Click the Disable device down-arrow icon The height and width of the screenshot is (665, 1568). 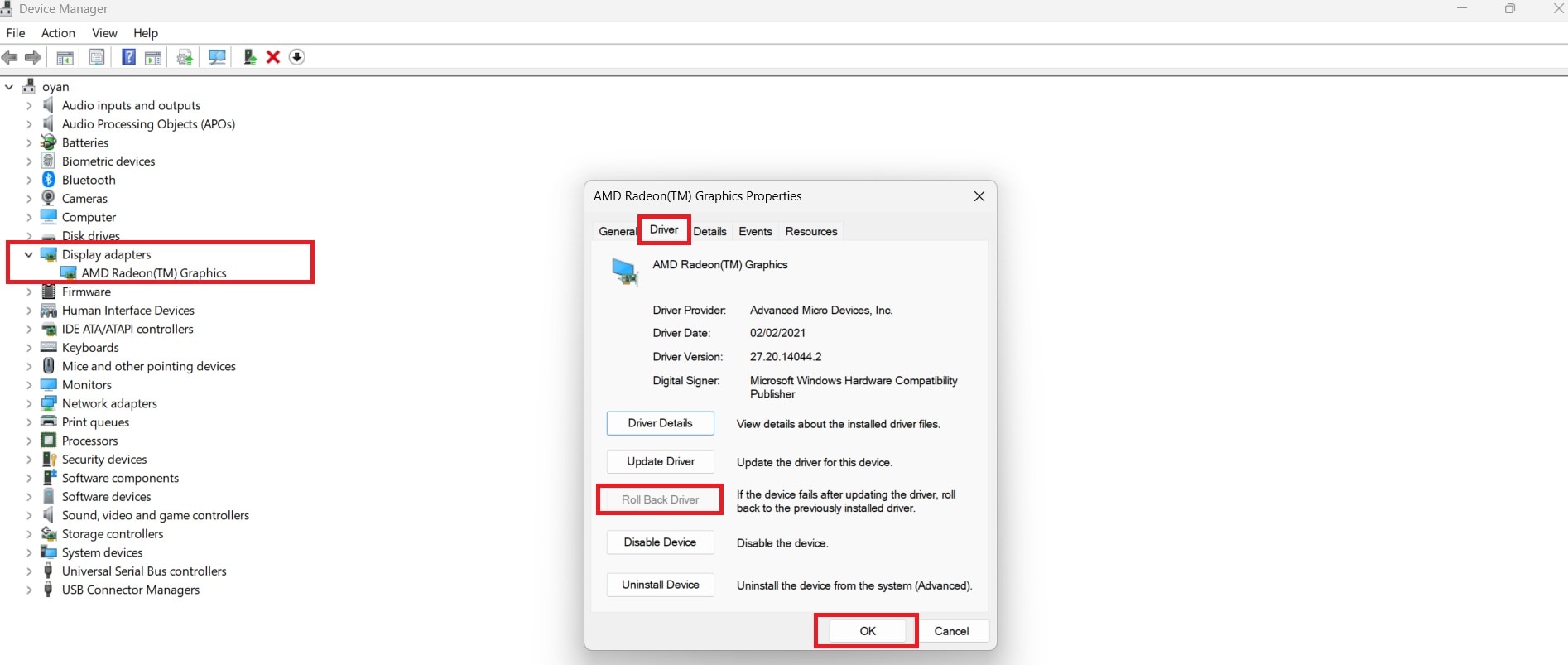[297, 57]
